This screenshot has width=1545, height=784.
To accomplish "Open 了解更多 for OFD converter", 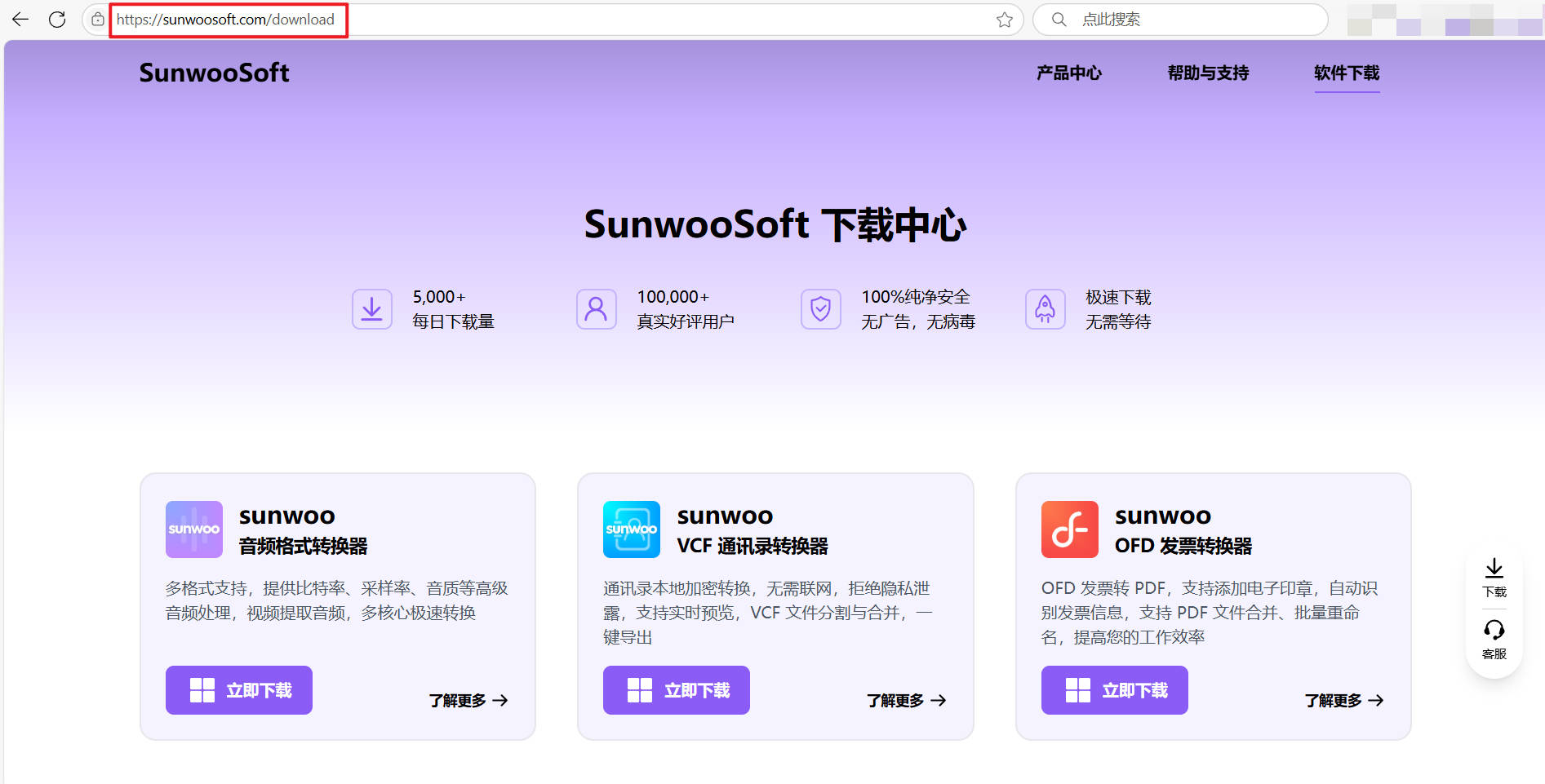I will [x=1344, y=701].
